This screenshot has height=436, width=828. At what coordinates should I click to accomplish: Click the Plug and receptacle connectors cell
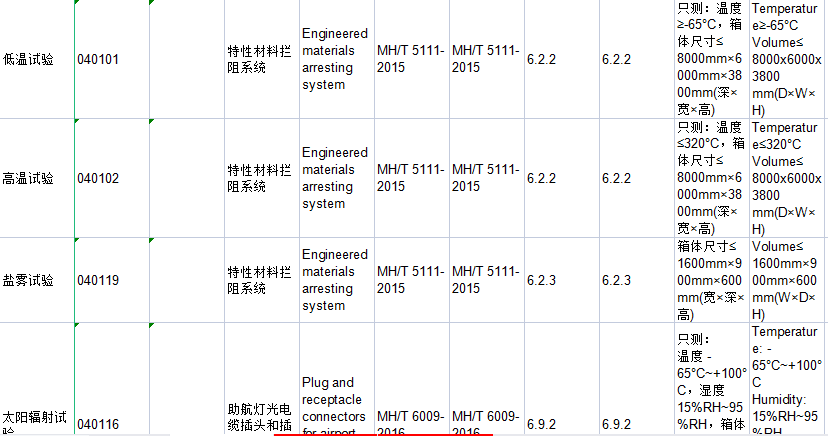pos(335,407)
